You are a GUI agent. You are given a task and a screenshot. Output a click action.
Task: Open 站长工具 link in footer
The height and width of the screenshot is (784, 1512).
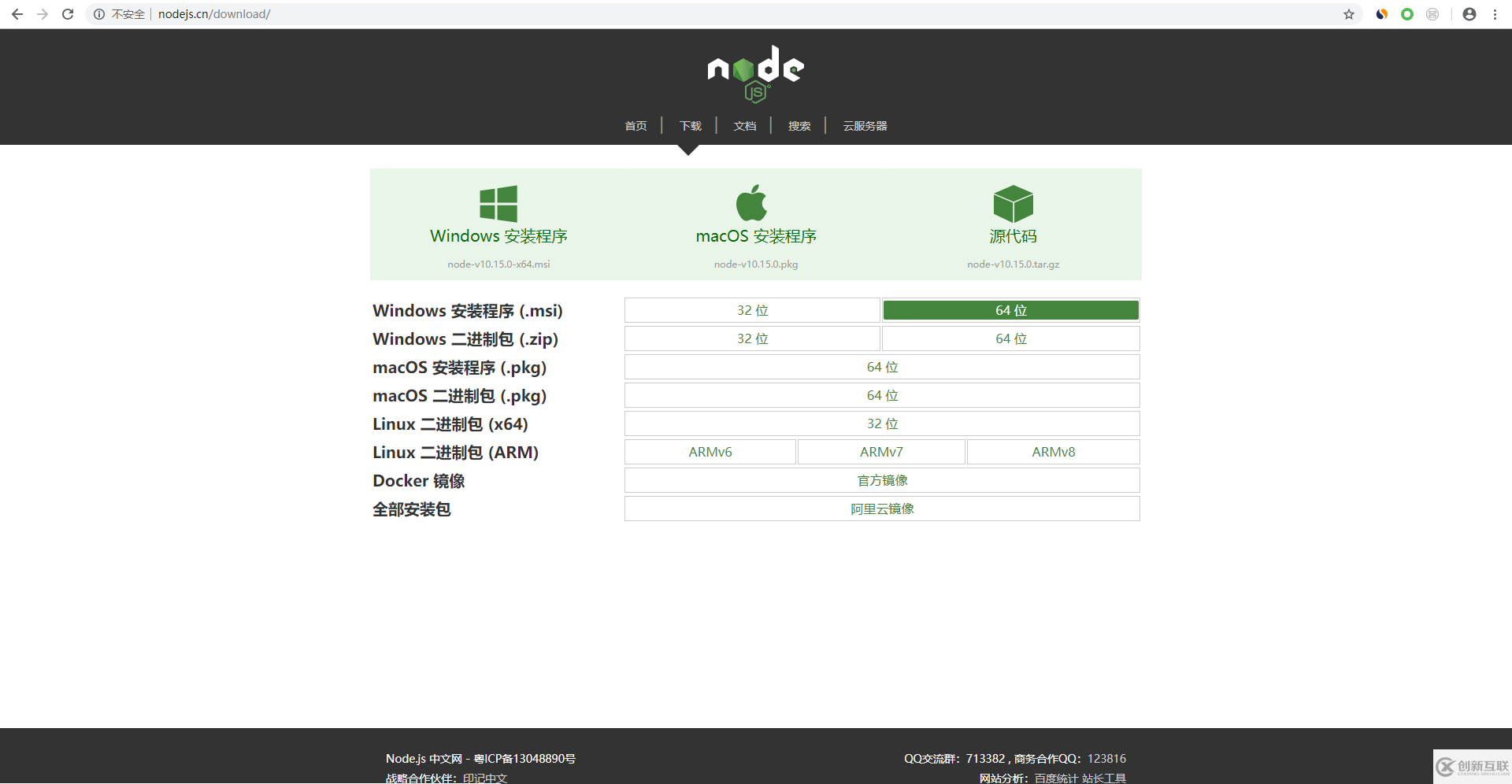1104,778
